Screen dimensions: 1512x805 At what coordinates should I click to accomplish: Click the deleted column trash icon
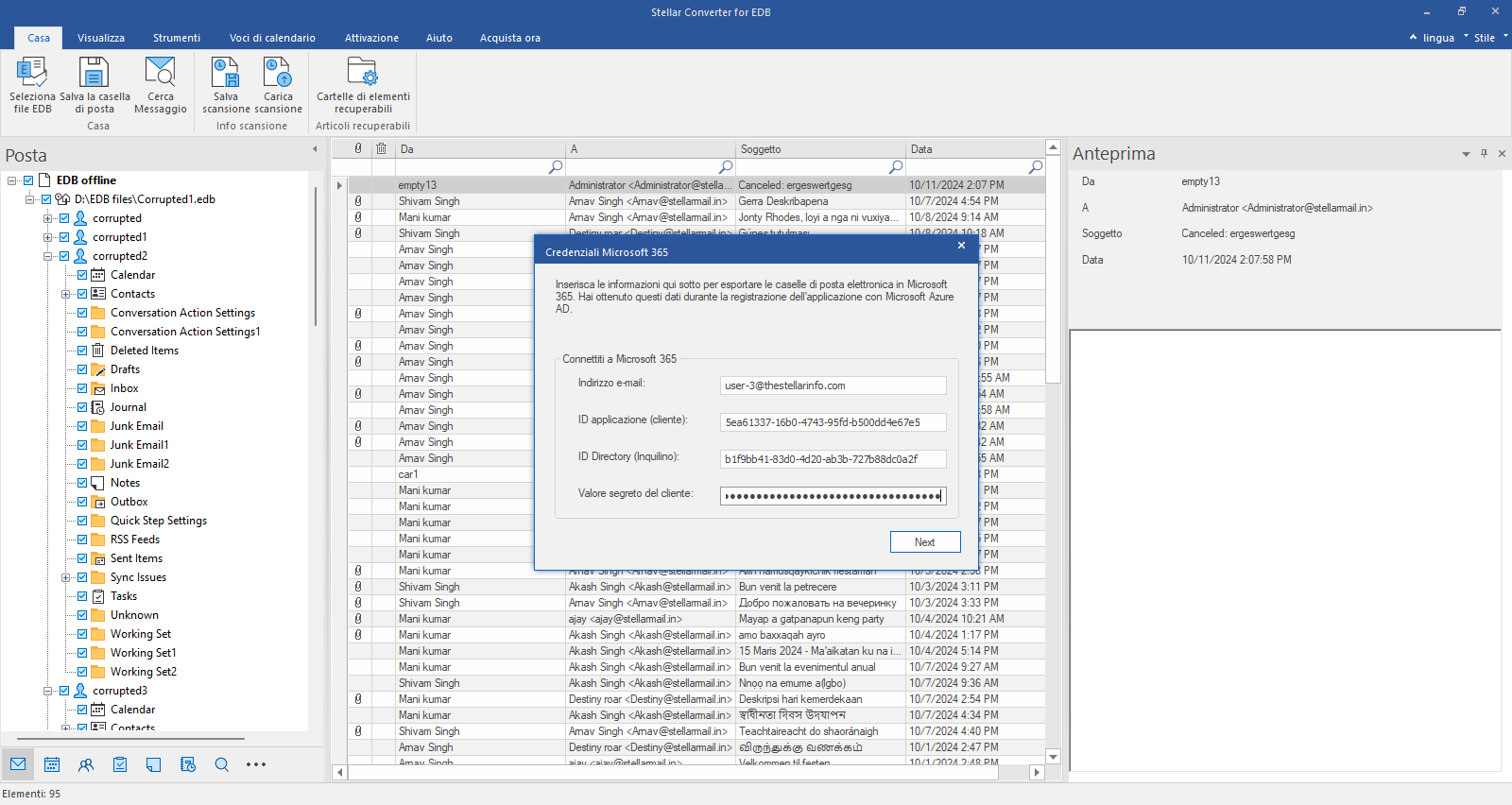pyautogui.click(x=382, y=148)
